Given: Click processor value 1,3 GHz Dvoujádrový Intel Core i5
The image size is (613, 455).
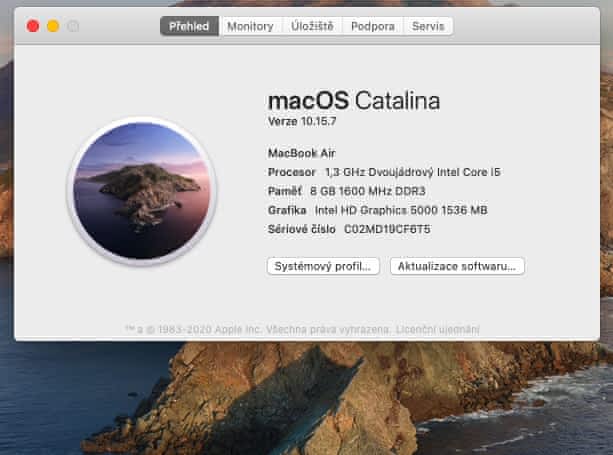Looking at the screenshot, I should (413, 172).
